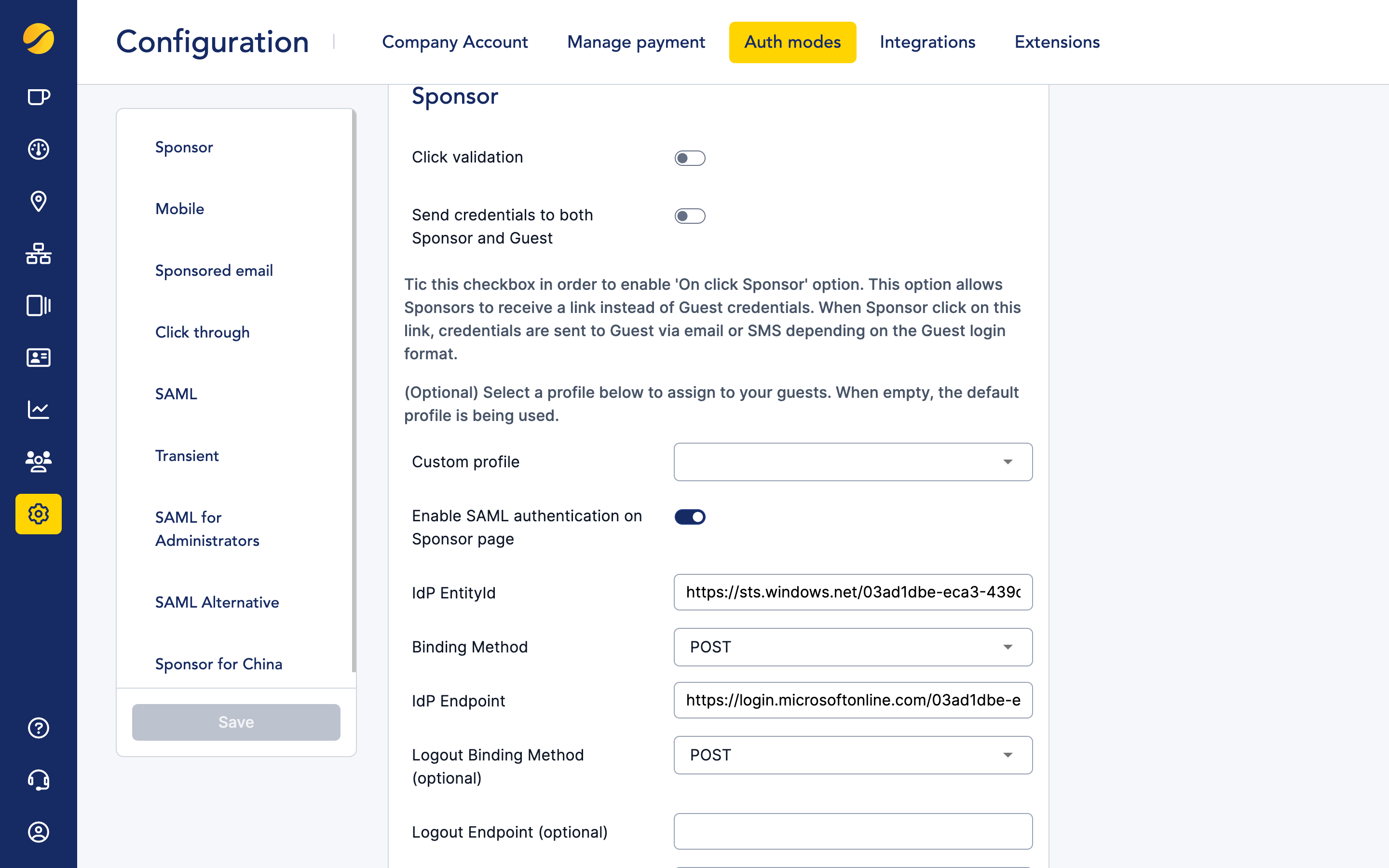Screen dimensions: 1389x868
Task: Select the location pin icon in sidebar
Action: pyautogui.click(x=38, y=202)
